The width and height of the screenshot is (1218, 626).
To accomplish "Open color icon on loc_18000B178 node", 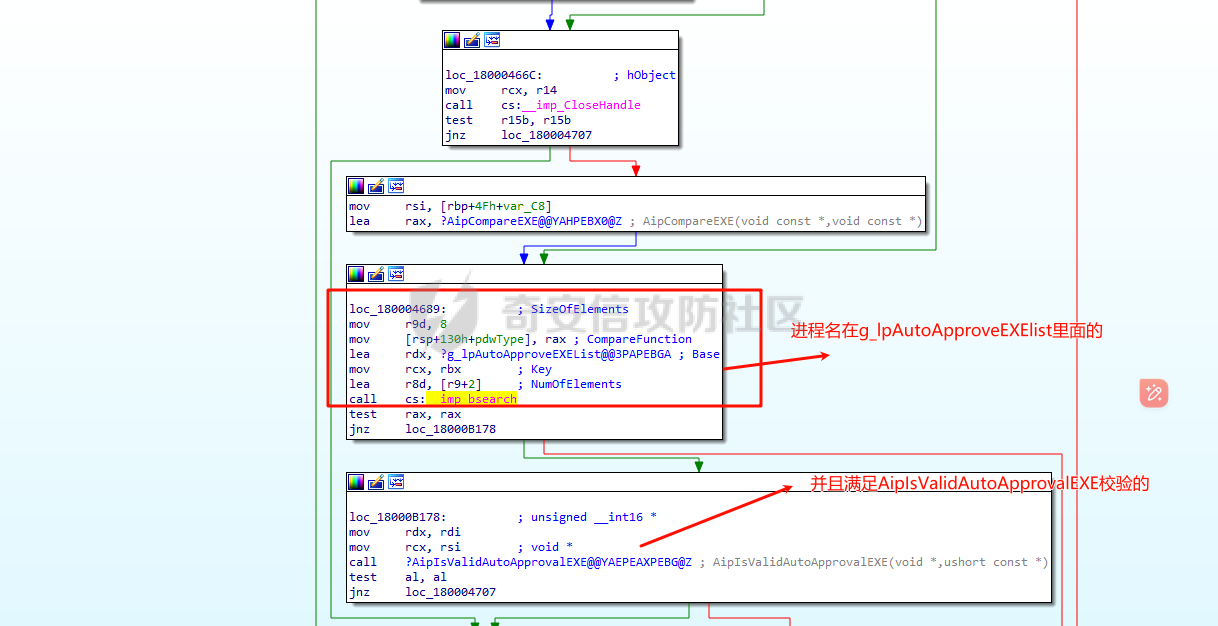I will click(356, 482).
